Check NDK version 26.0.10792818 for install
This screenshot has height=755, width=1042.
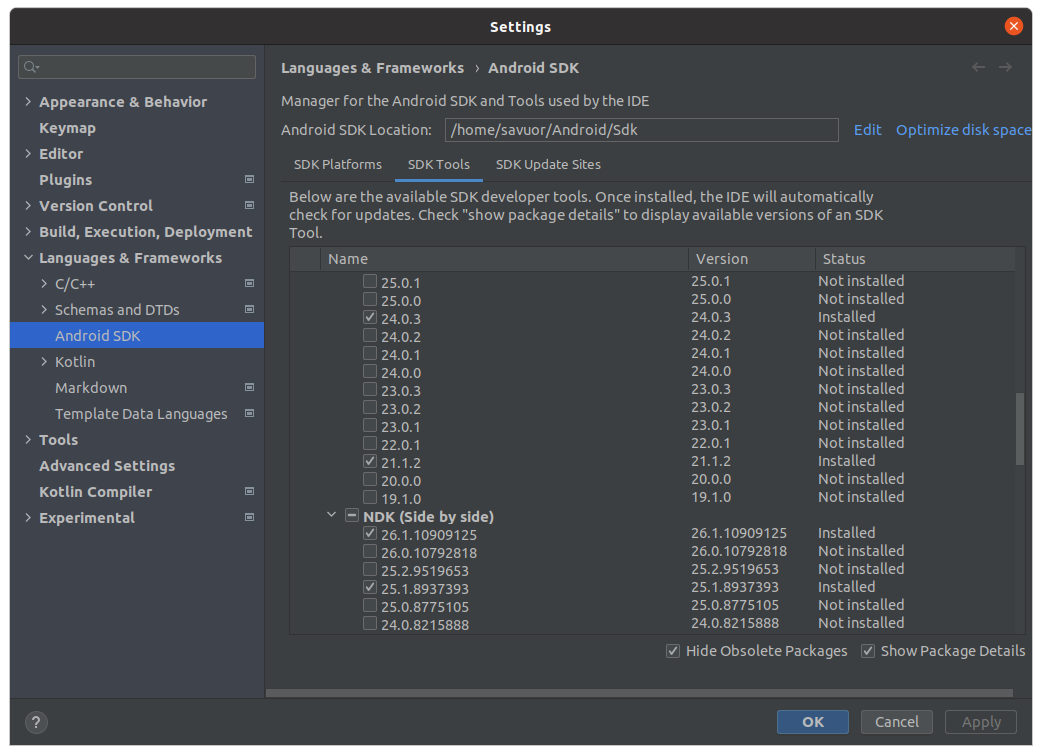[369, 550]
